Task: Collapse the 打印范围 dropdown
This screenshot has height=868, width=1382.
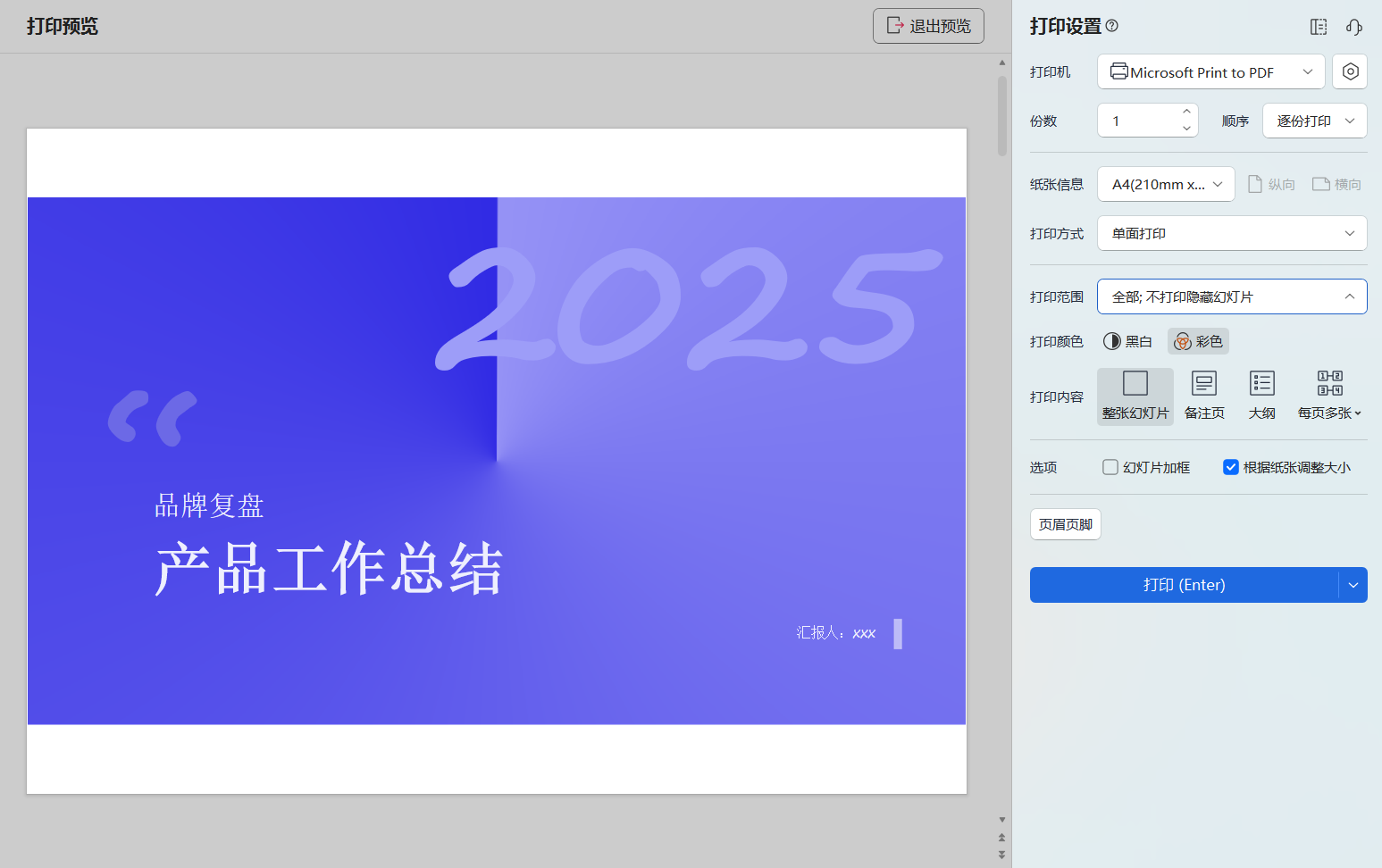Action: click(x=1232, y=296)
